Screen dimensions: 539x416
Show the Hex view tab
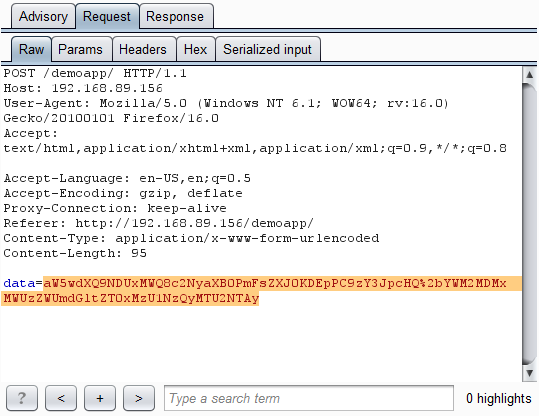coord(196,49)
